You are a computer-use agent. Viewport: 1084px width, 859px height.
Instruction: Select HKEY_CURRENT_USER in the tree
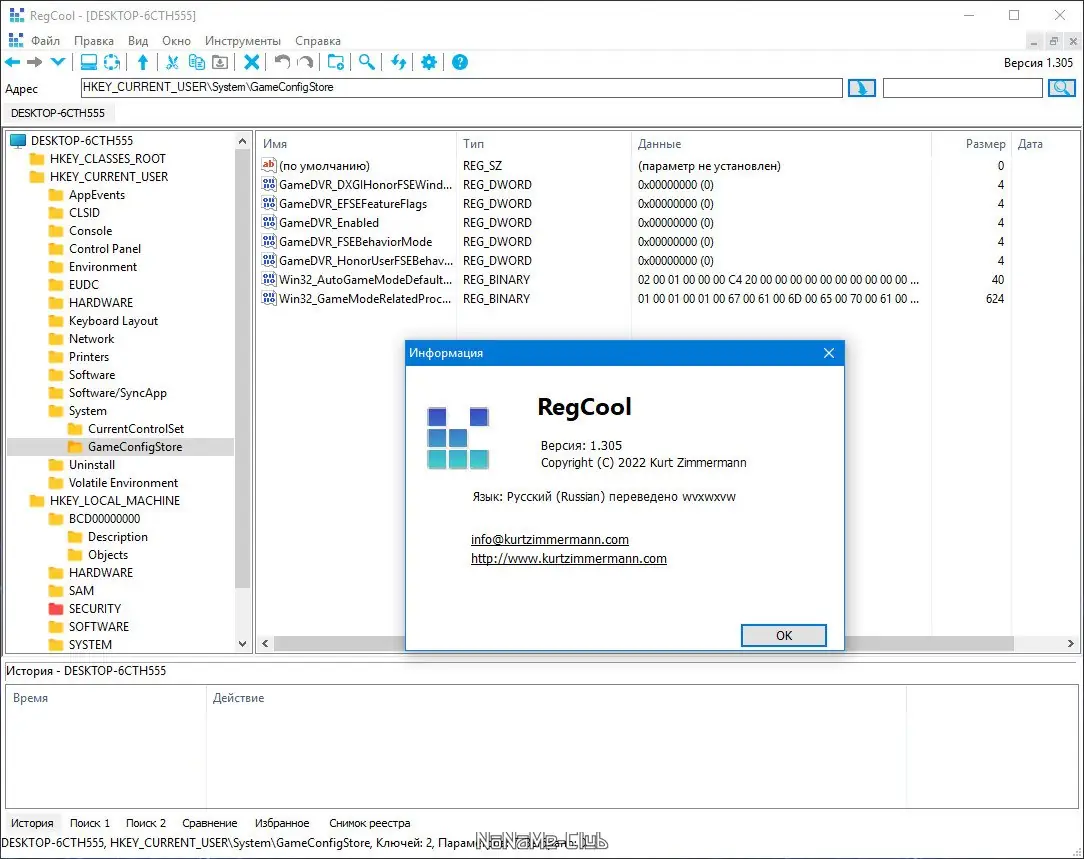[109, 177]
